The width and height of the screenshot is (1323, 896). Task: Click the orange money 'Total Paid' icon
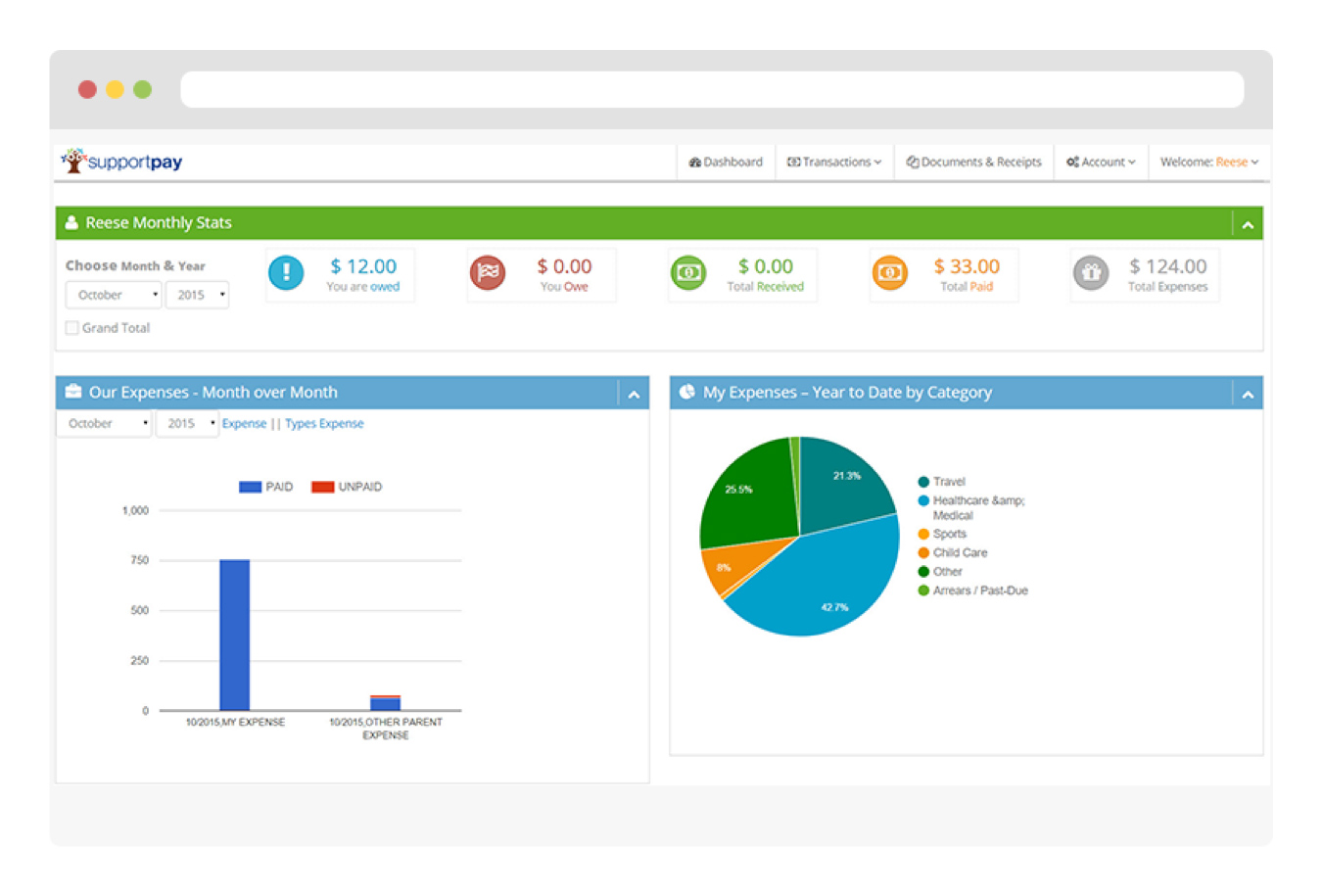(889, 273)
